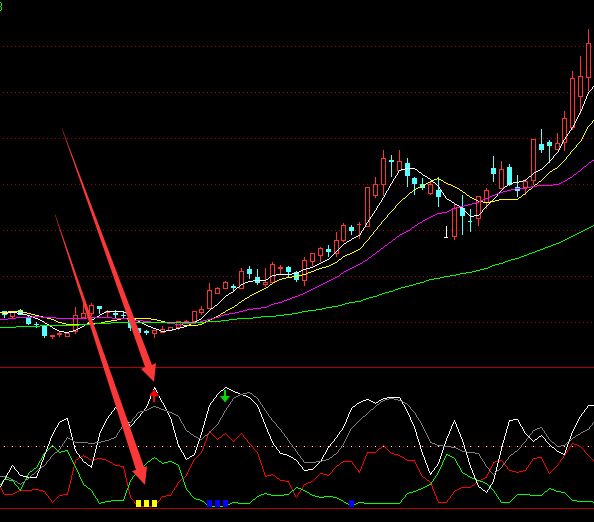Click the green down-arrow sell signal marker
Screen dimensions: 594x522
coord(225,396)
